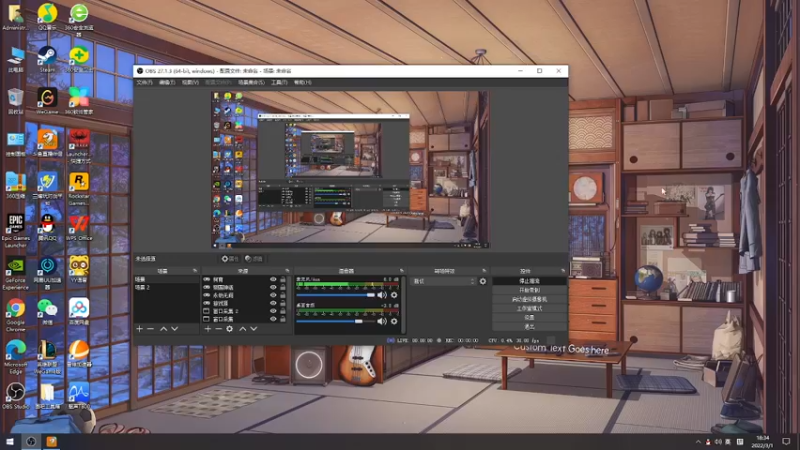Open Rockstar Games Launcher desktop icon
Screen dimensions: 800x450
79,189
